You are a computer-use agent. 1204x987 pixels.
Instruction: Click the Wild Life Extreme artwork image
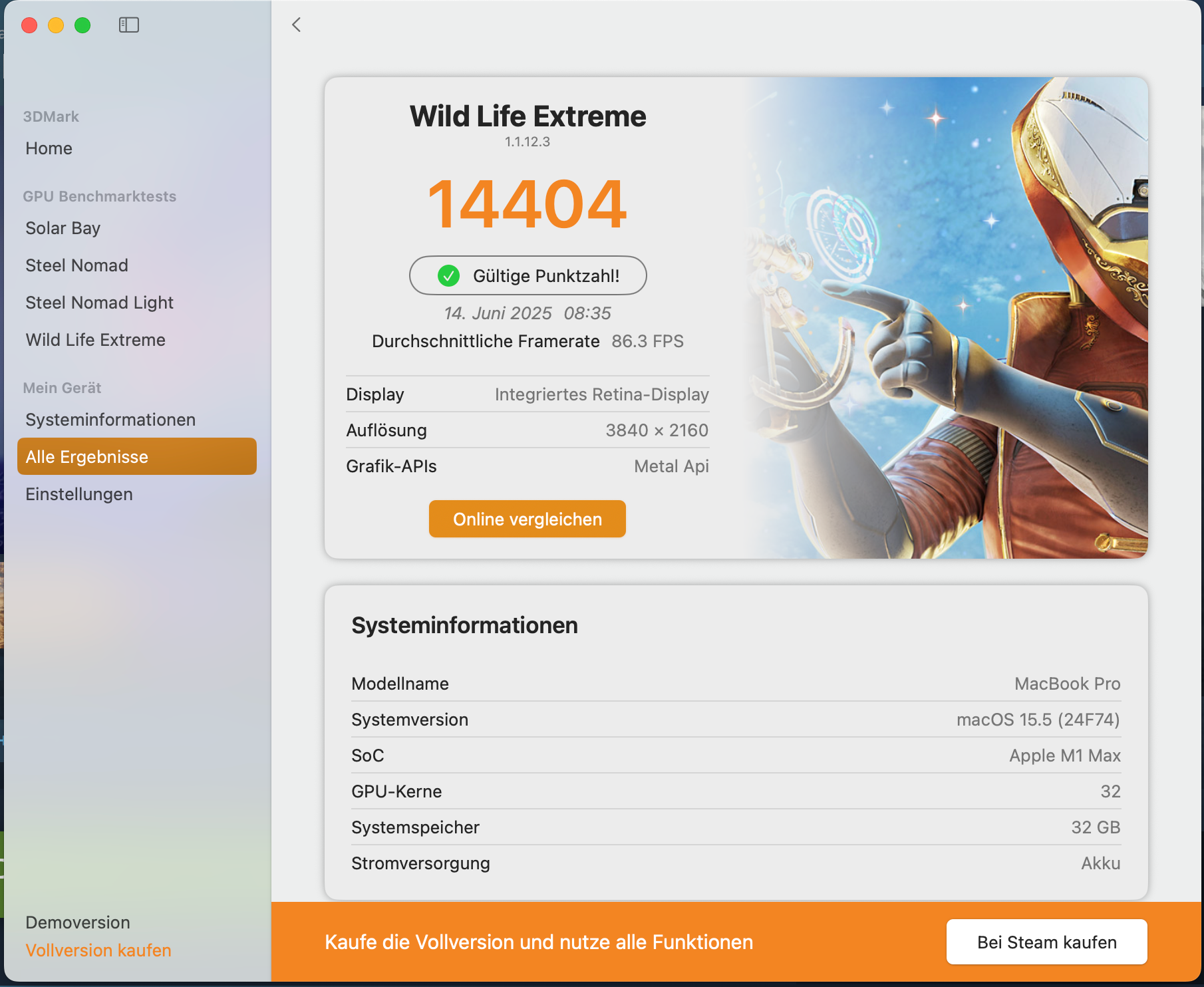click(x=947, y=318)
